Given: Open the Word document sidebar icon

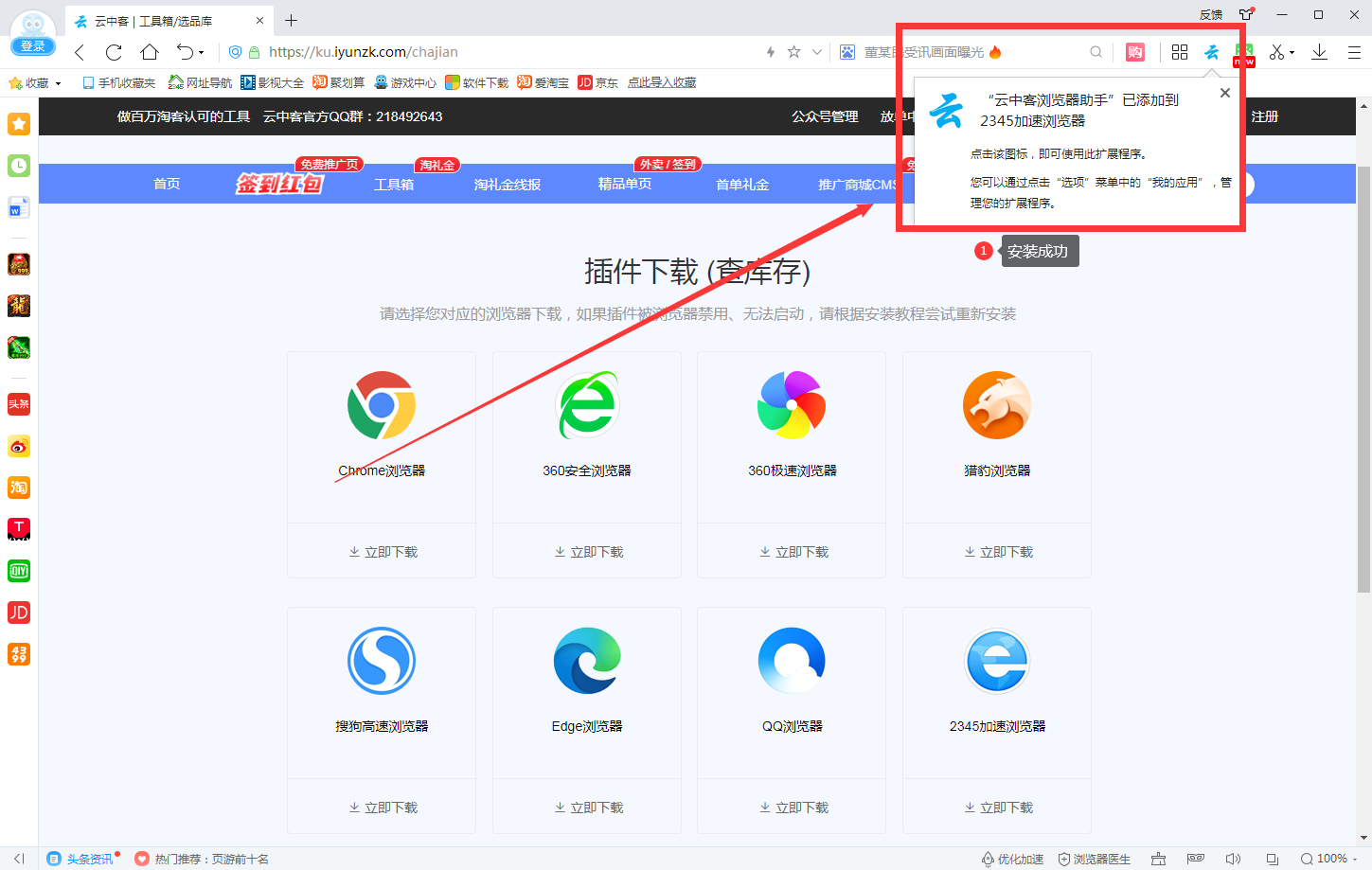Looking at the screenshot, I should [19, 207].
